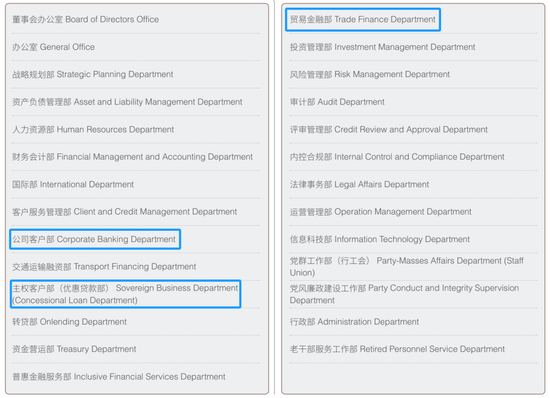
Task: Open Board of Directors Office entry
Action: [x=86, y=19]
